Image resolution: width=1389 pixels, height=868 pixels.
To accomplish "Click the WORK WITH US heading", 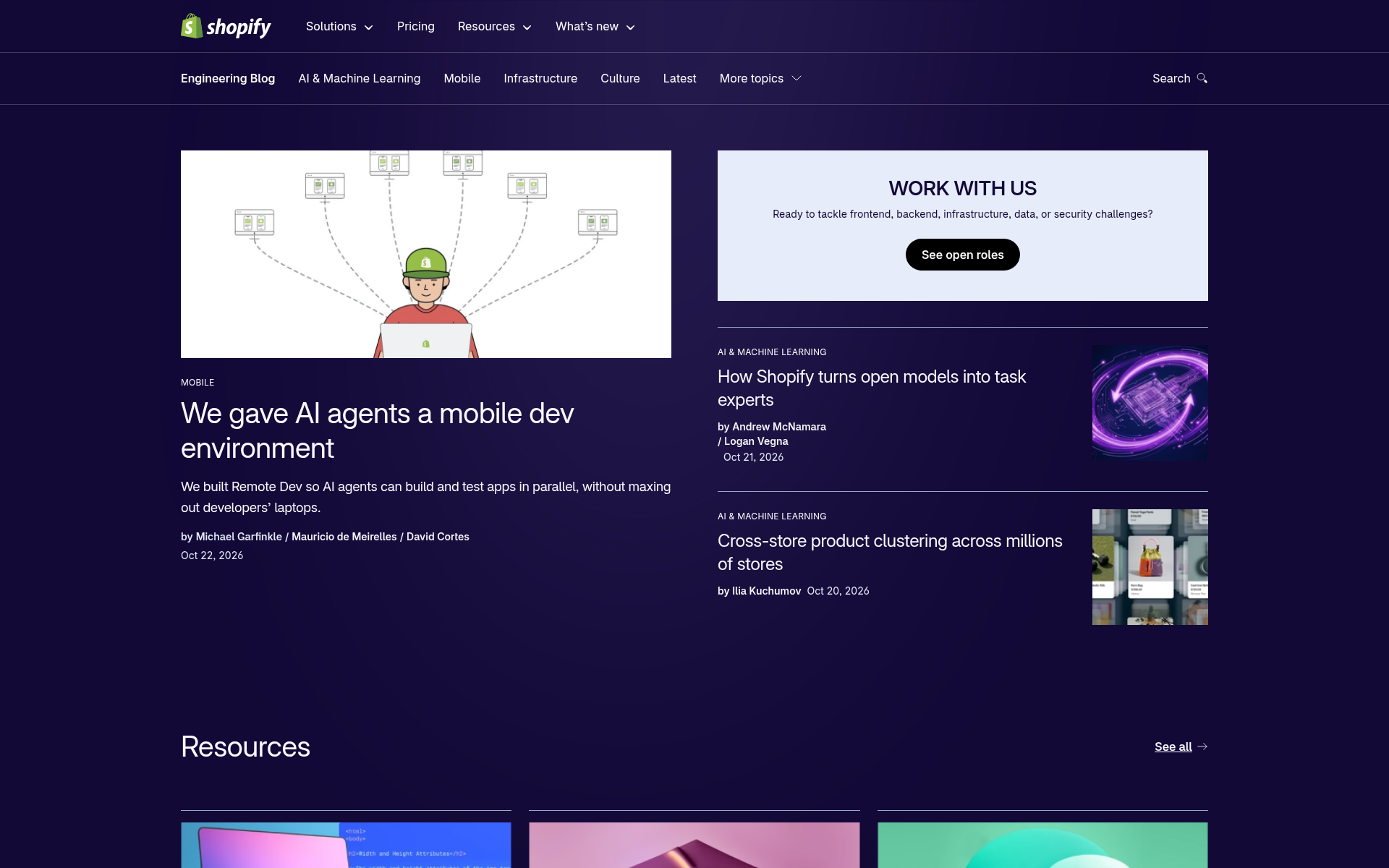I will coord(963,188).
